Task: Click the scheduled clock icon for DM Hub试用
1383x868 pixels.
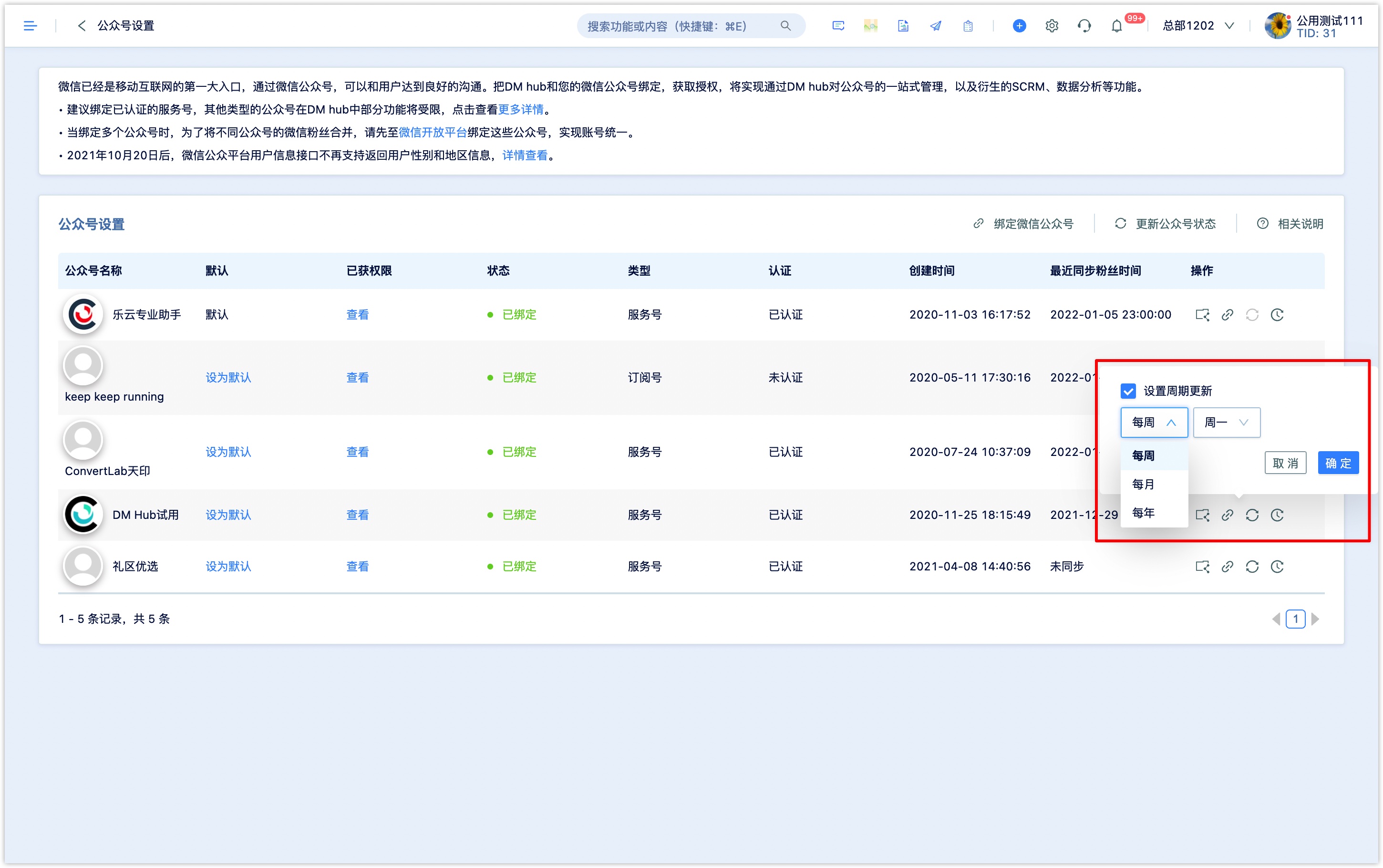Action: pyautogui.click(x=1277, y=515)
